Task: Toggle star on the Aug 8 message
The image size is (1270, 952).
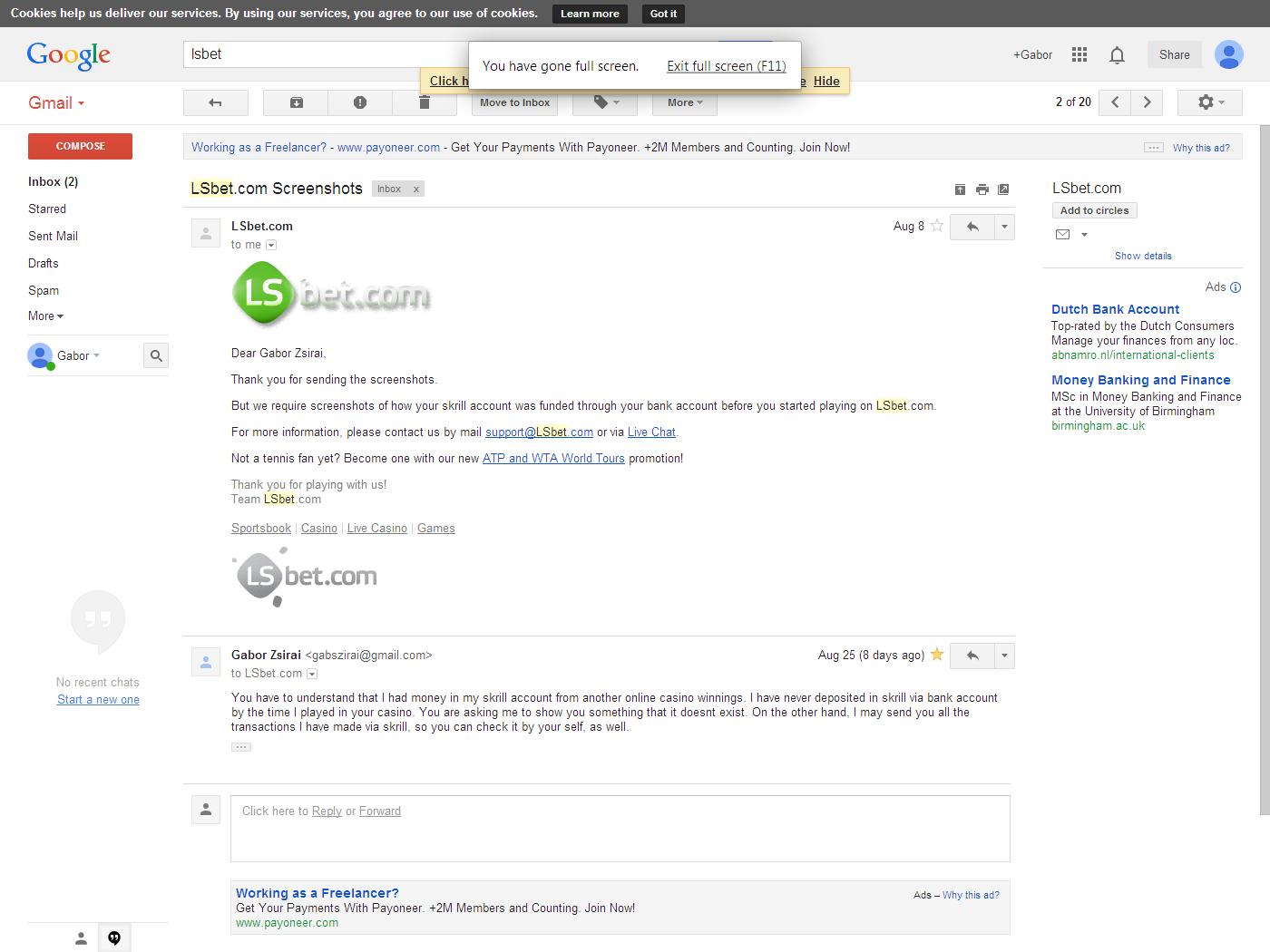Action: tap(937, 226)
